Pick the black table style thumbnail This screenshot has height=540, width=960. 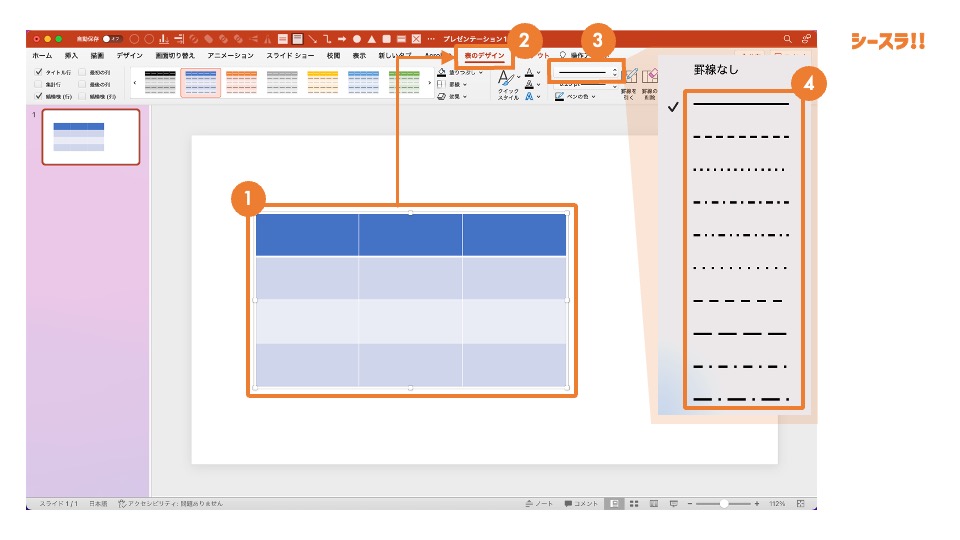click(160, 83)
